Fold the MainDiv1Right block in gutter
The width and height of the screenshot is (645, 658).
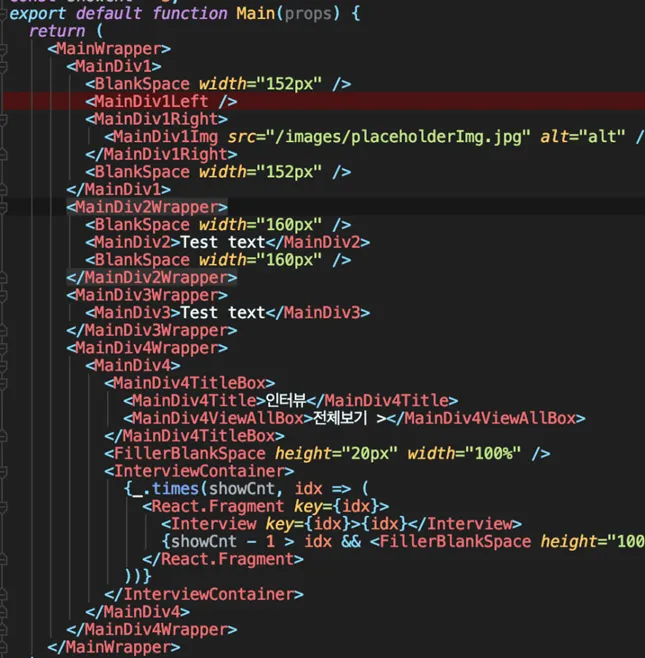click(4, 119)
